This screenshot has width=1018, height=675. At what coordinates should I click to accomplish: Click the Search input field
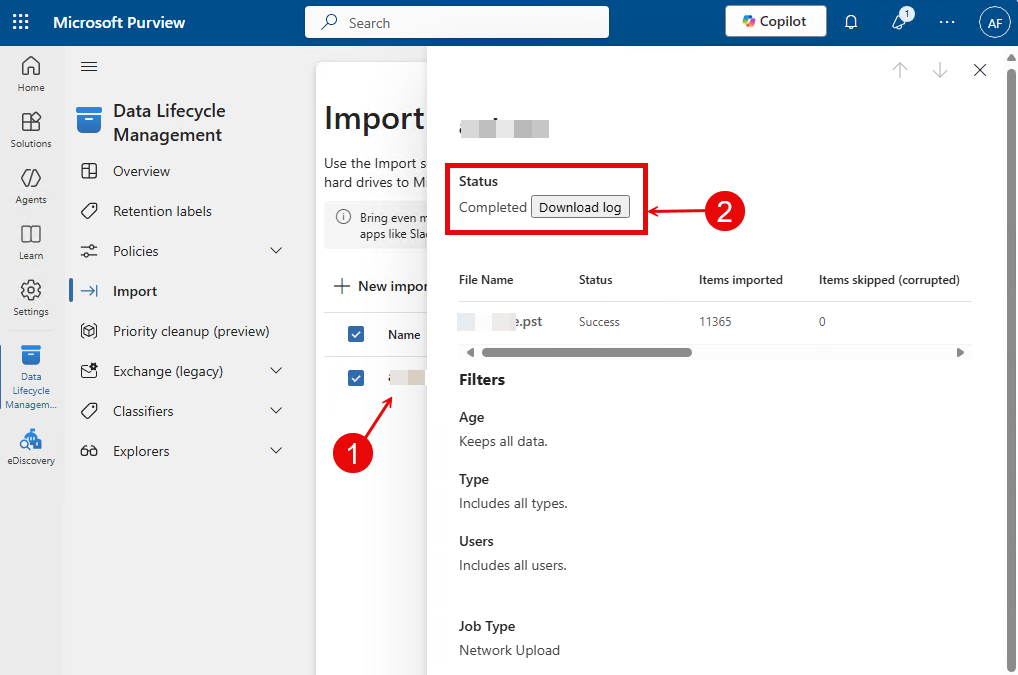(x=457, y=22)
